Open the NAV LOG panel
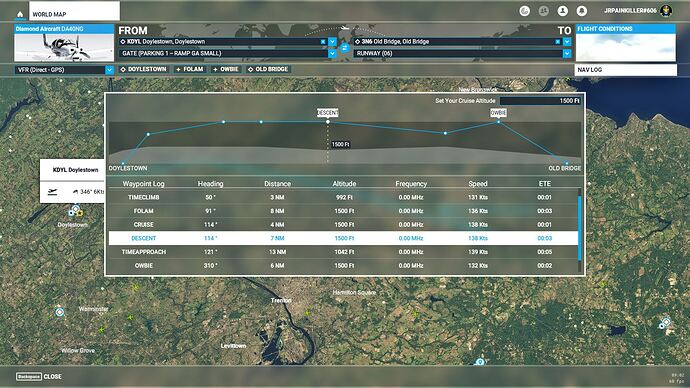 tap(625, 70)
